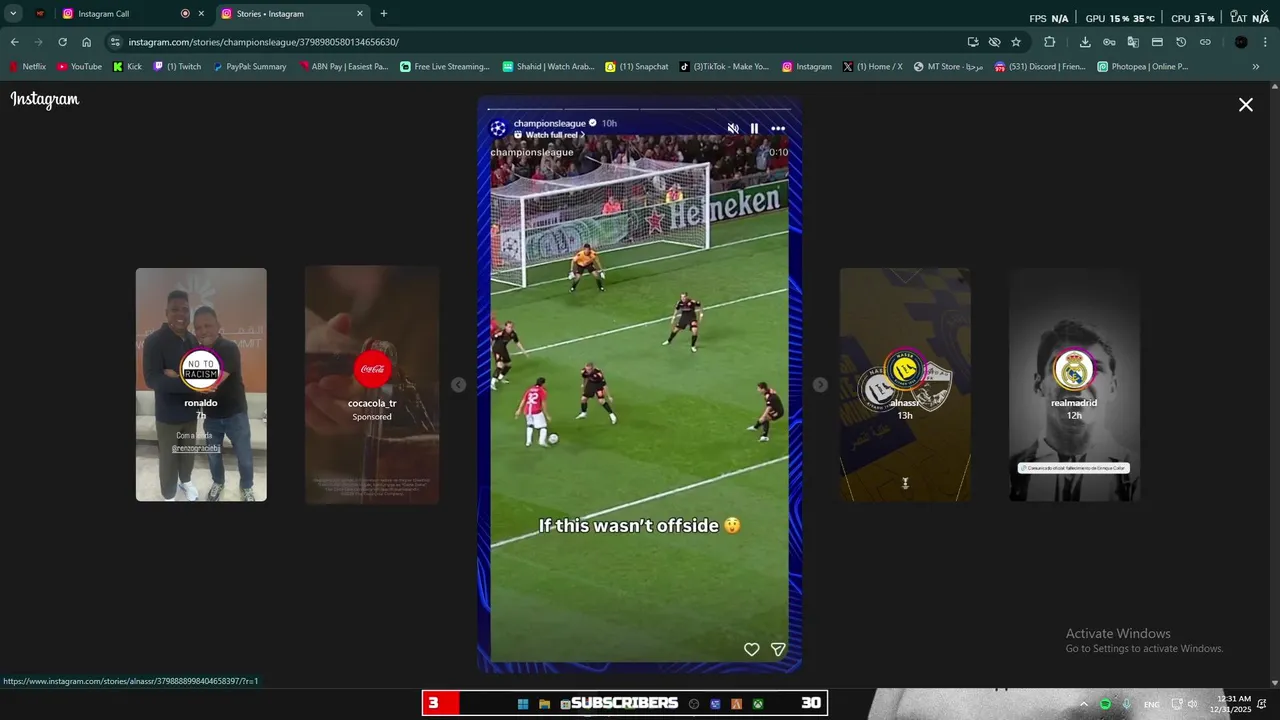
Task: Open the alnassr story thumbnail
Action: pos(905,384)
